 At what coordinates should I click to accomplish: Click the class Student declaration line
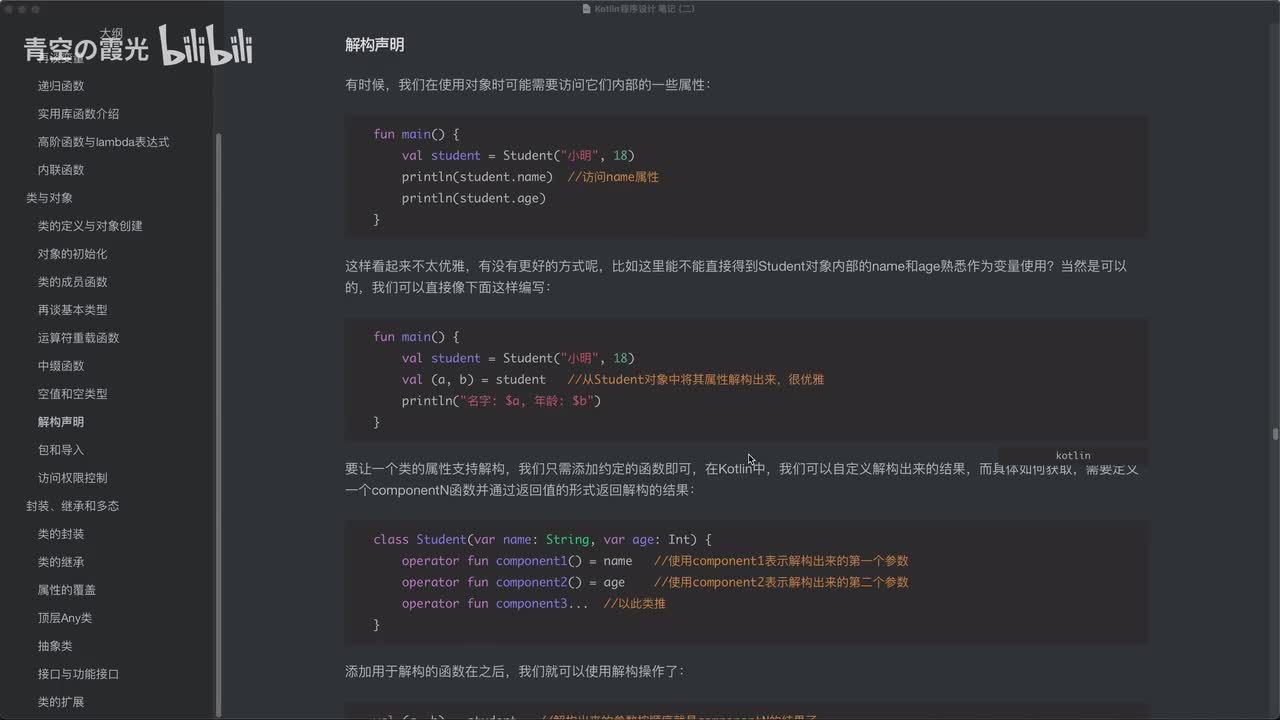542,539
